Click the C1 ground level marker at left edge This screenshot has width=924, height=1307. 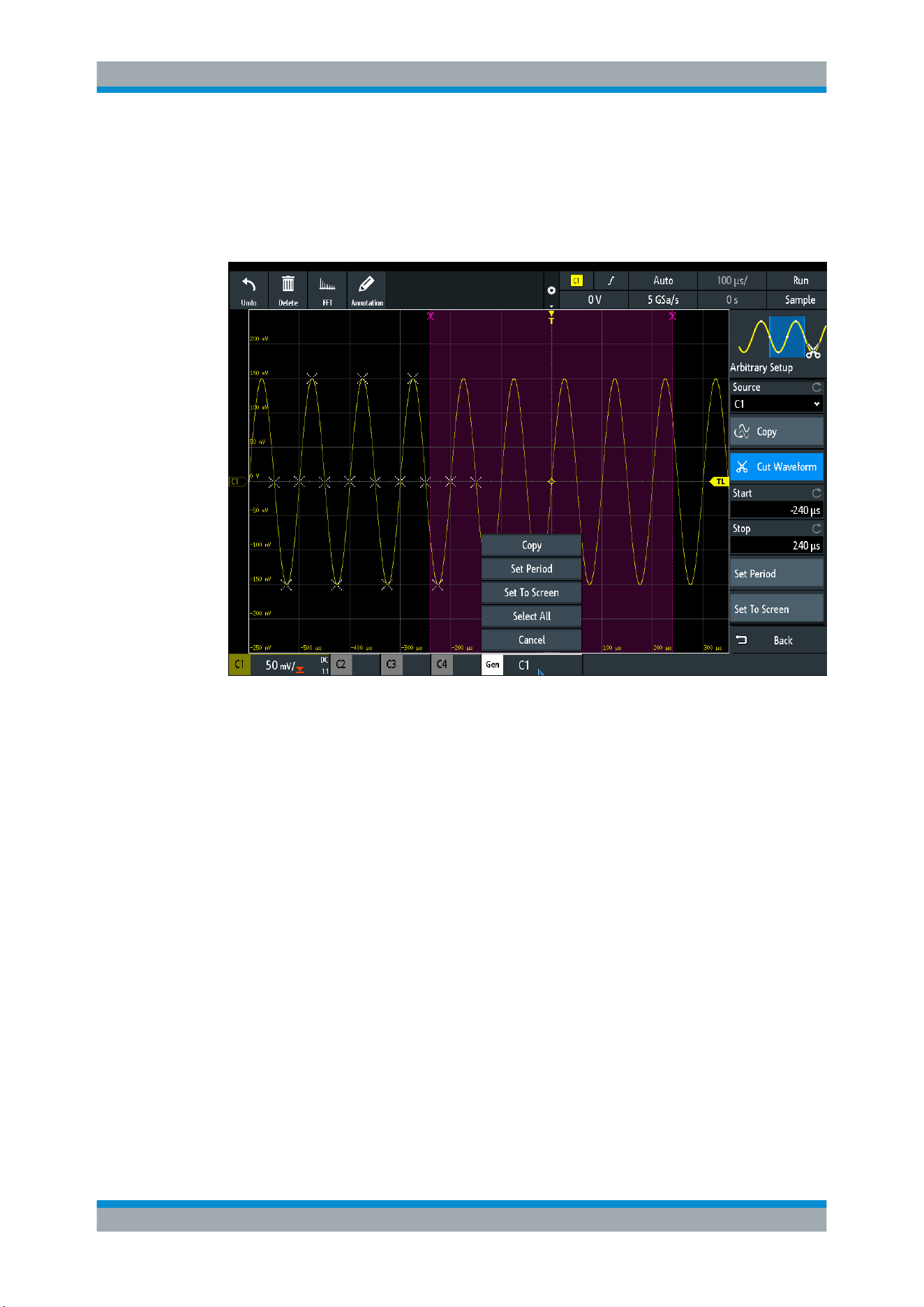(237, 482)
